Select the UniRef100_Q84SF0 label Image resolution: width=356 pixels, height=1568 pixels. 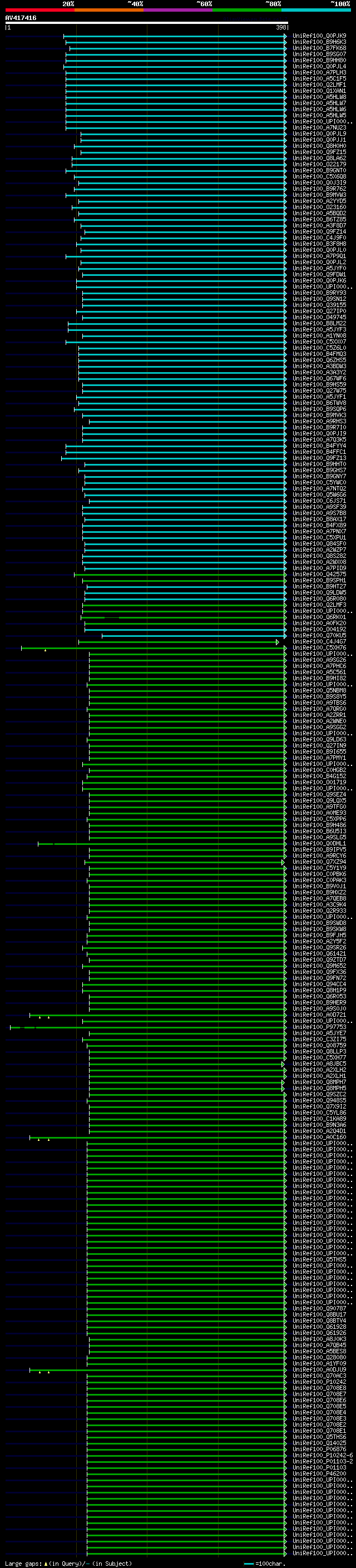tap(319, 543)
